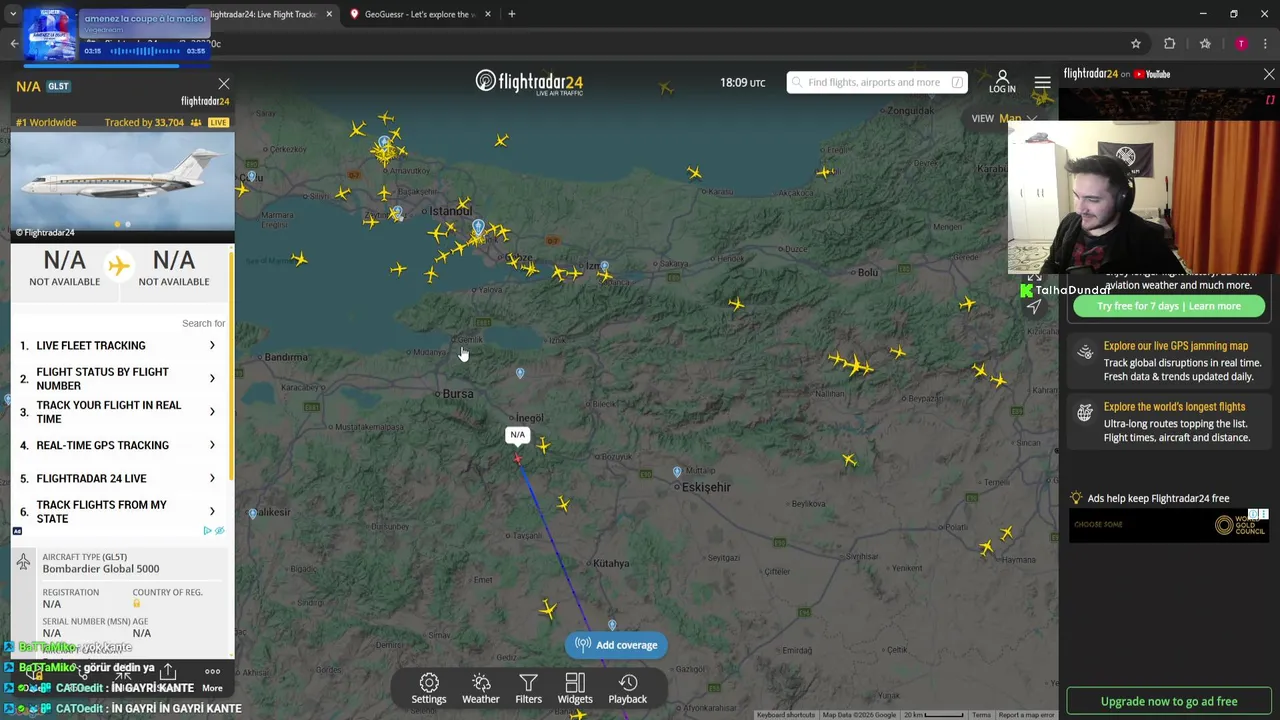Click the Kütahya city label on map
1280x720 pixels.
coord(611,564)
